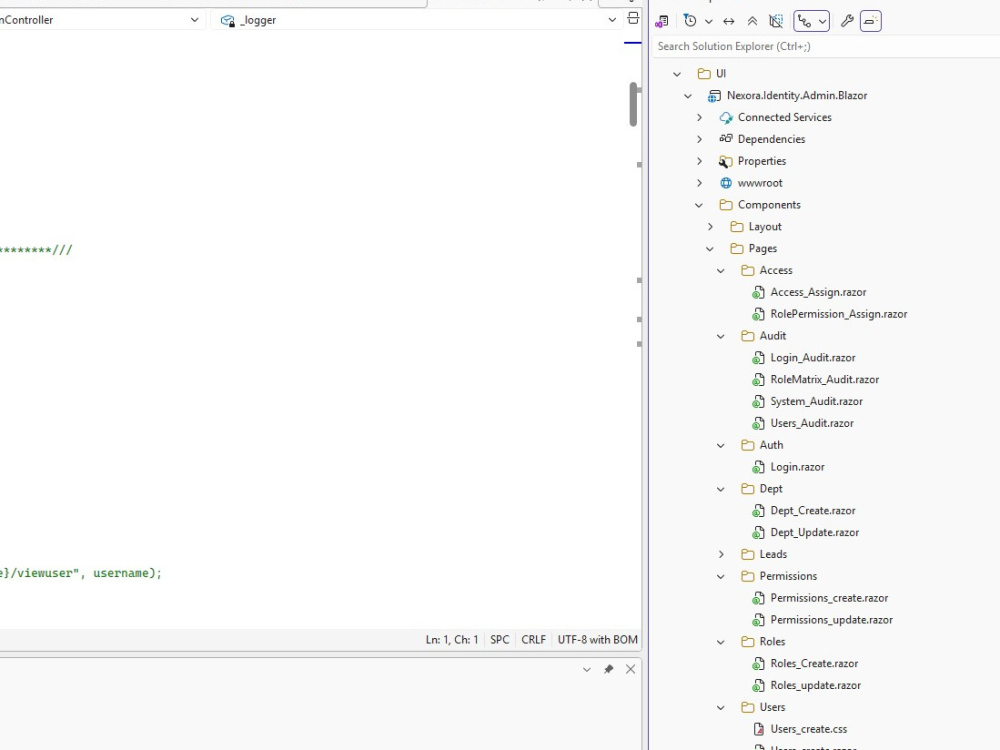
Task: Click the wwwroot globe icon
Action: point(726,183)
